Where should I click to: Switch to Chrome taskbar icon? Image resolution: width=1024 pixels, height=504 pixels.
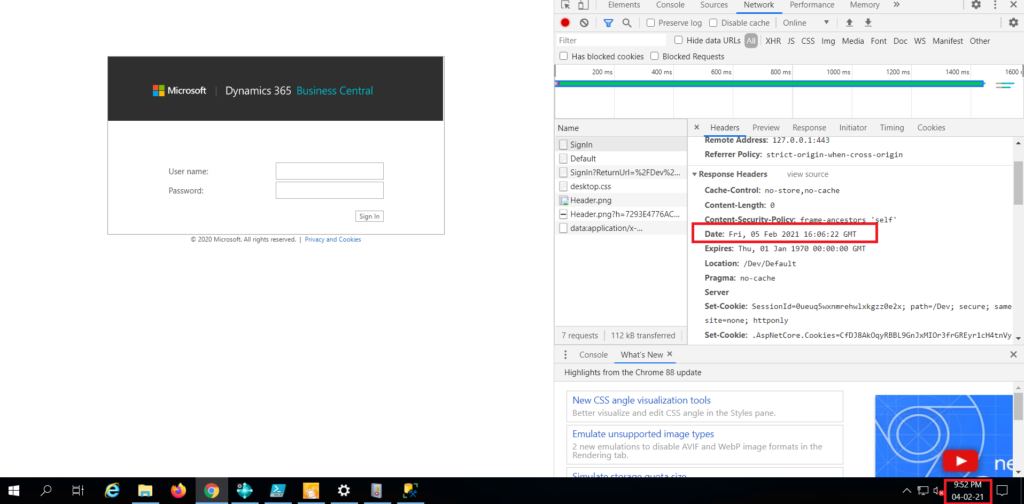point(211,490)
